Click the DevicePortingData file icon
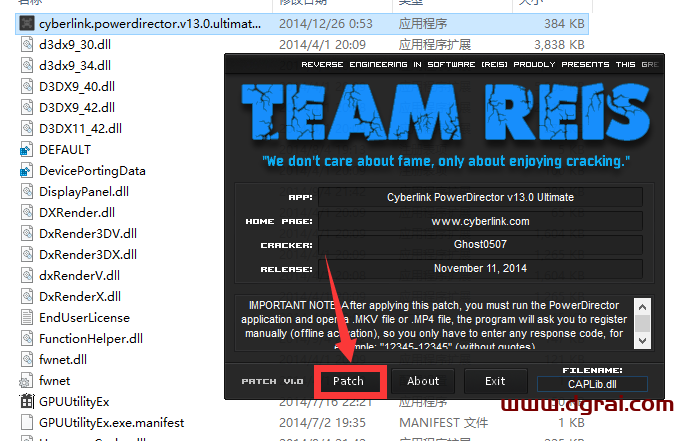This screenshot has height=441, width=700. tap(26, 171)
